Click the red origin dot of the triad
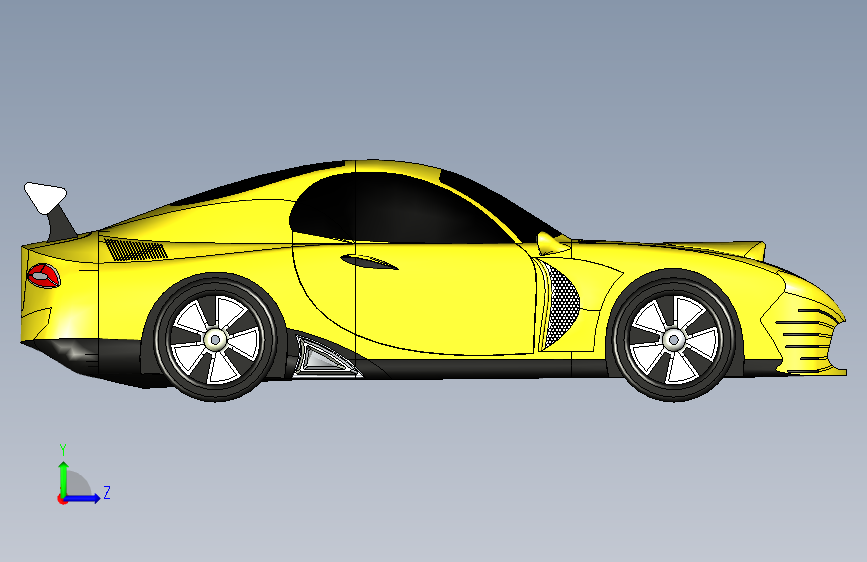This screenshot has height=562, width=867. (x=61, y=499)
